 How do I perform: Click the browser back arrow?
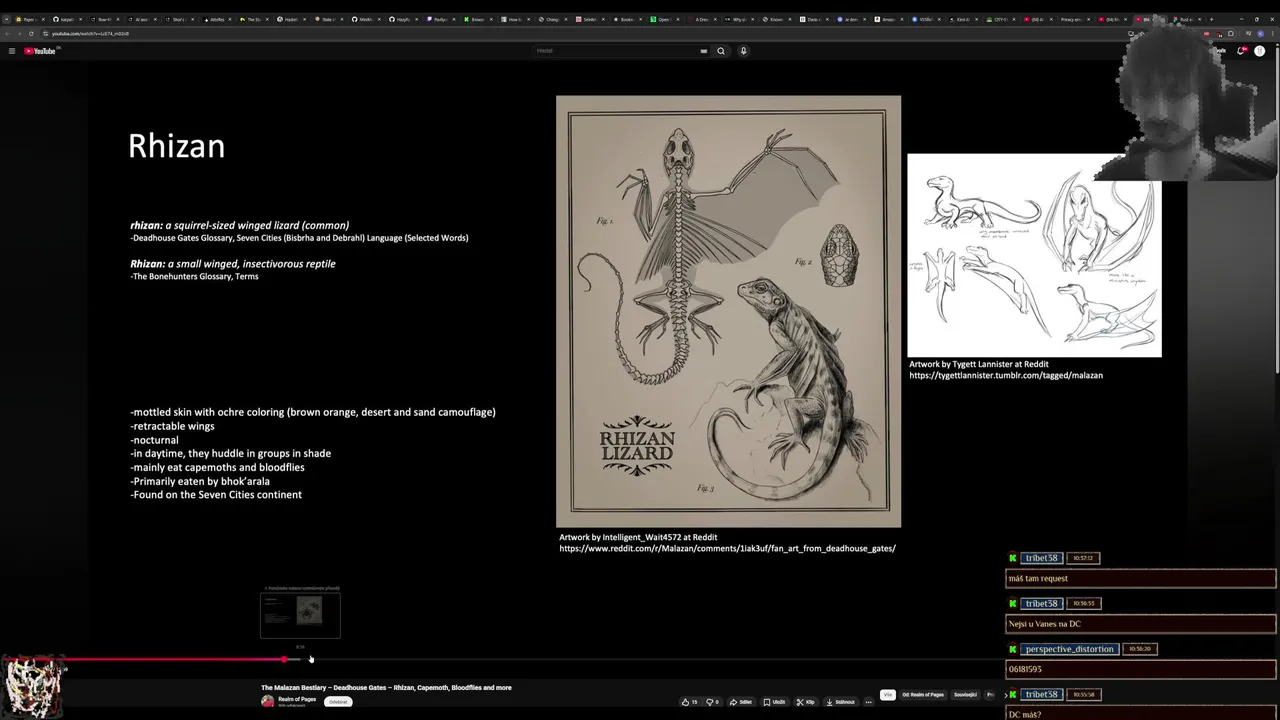tap(8, 33)
